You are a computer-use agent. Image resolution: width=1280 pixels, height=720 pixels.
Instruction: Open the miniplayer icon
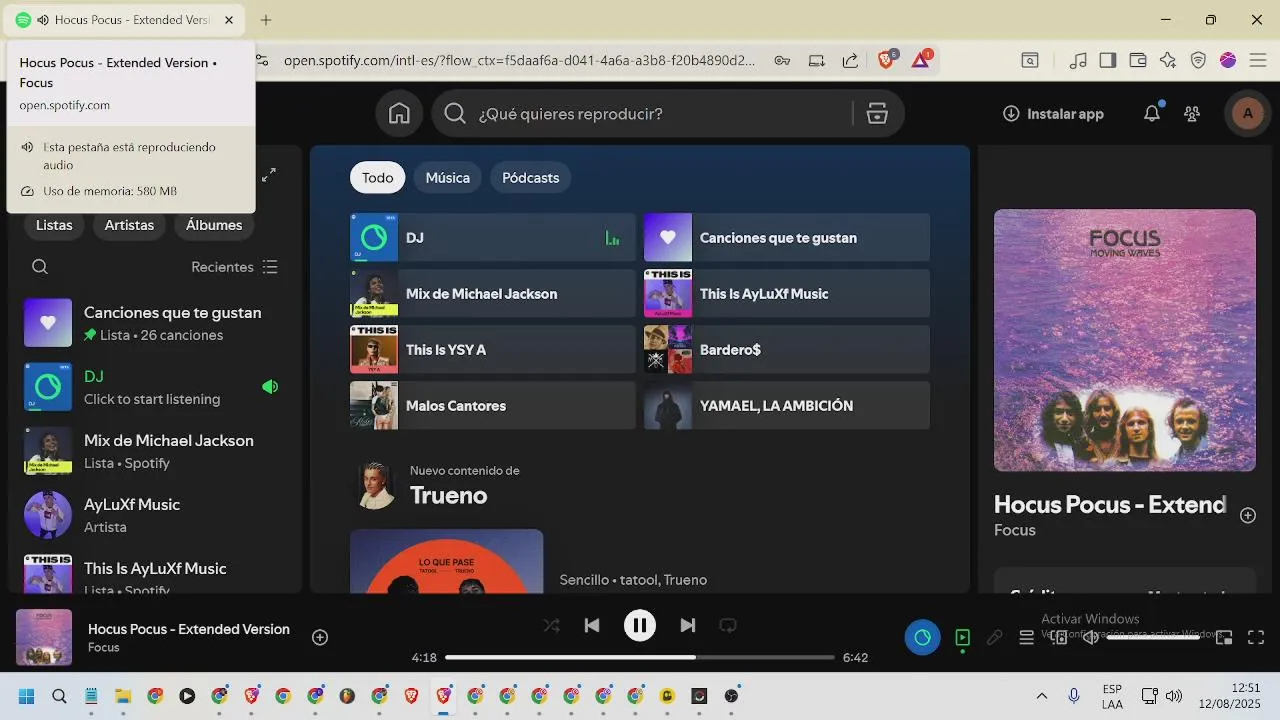pyautogui.click(x=1224, y=637)
